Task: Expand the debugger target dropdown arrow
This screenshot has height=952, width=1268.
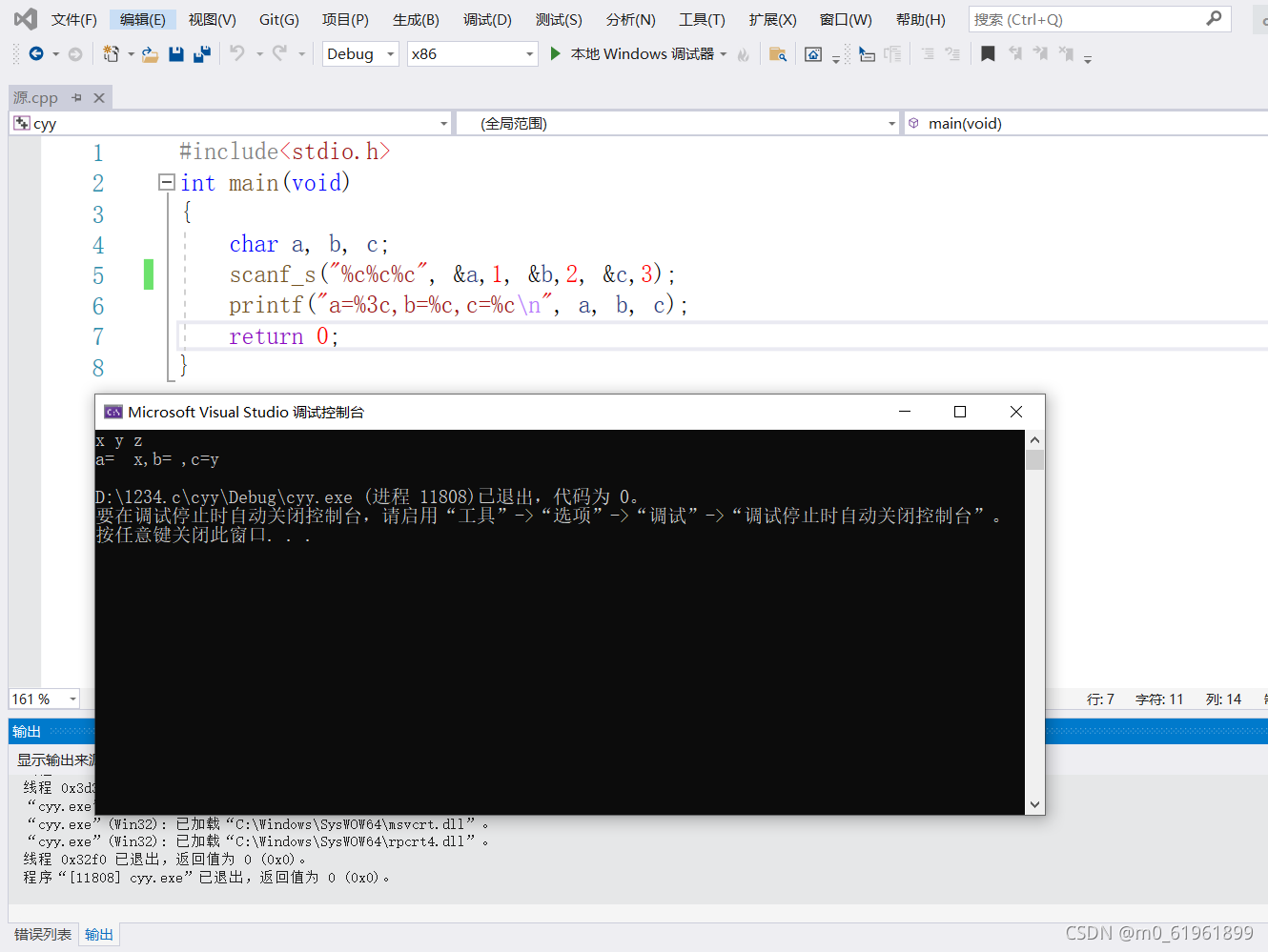Action: [724, 54]
